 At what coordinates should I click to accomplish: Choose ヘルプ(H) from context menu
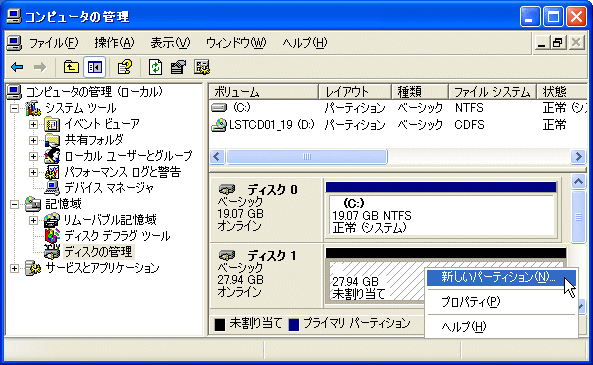[x=501, y=326]
